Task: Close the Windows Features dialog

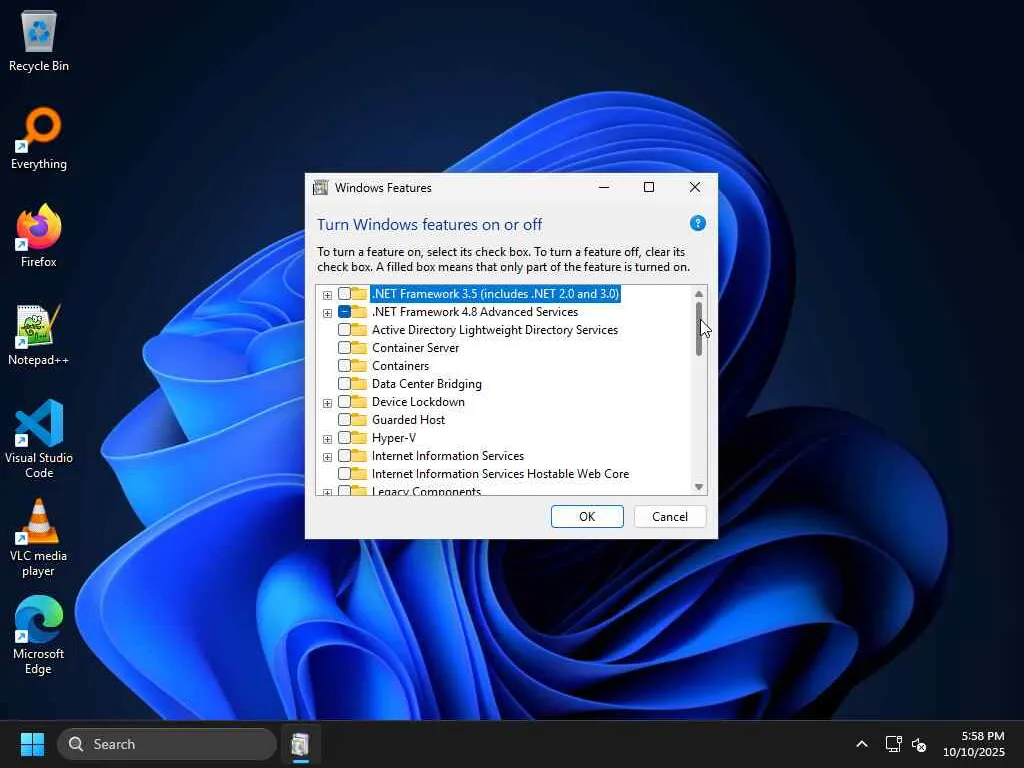Action: [x=695, y=187]
